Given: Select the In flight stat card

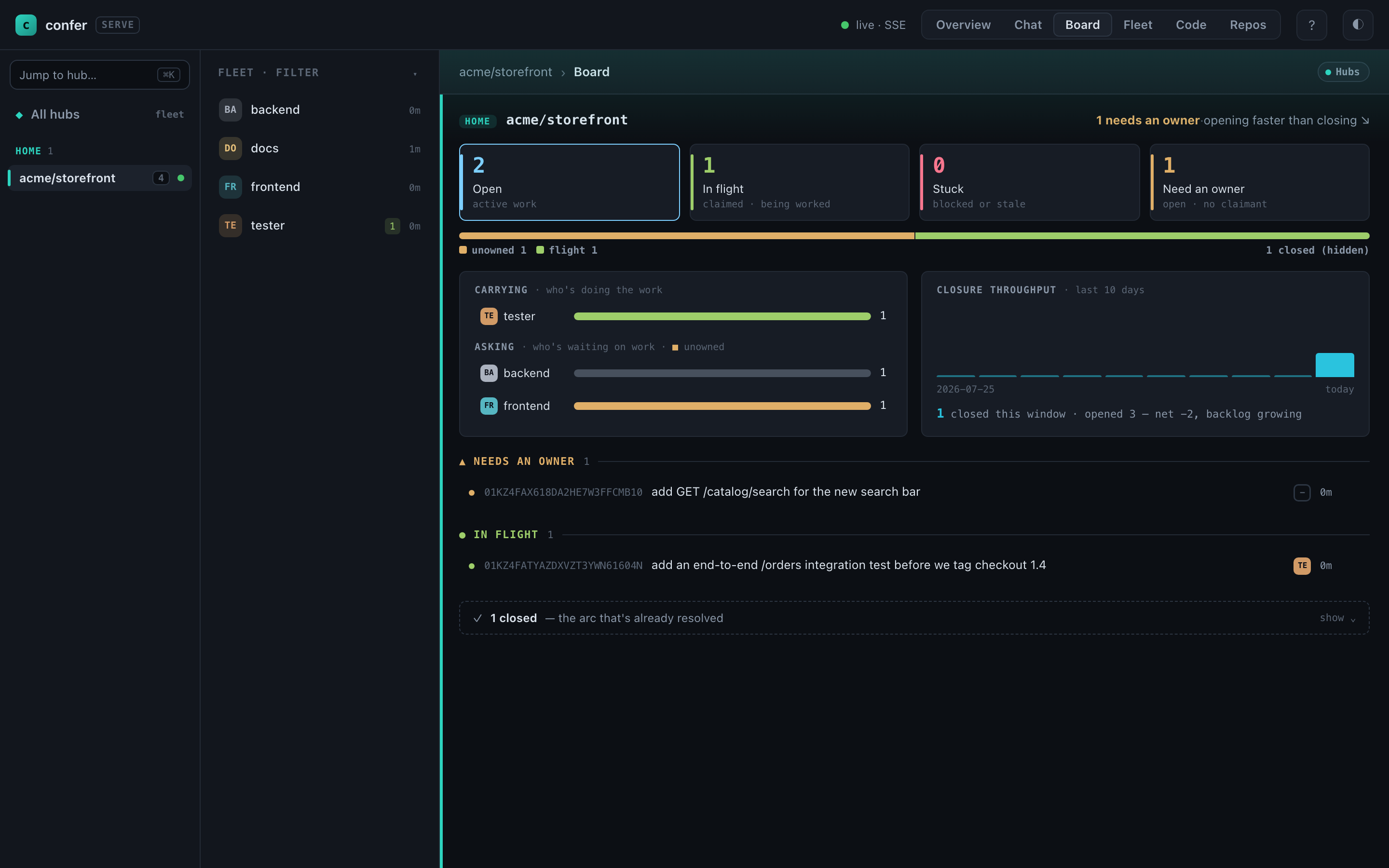Looking at the screenshot, I should coord(799,182).
